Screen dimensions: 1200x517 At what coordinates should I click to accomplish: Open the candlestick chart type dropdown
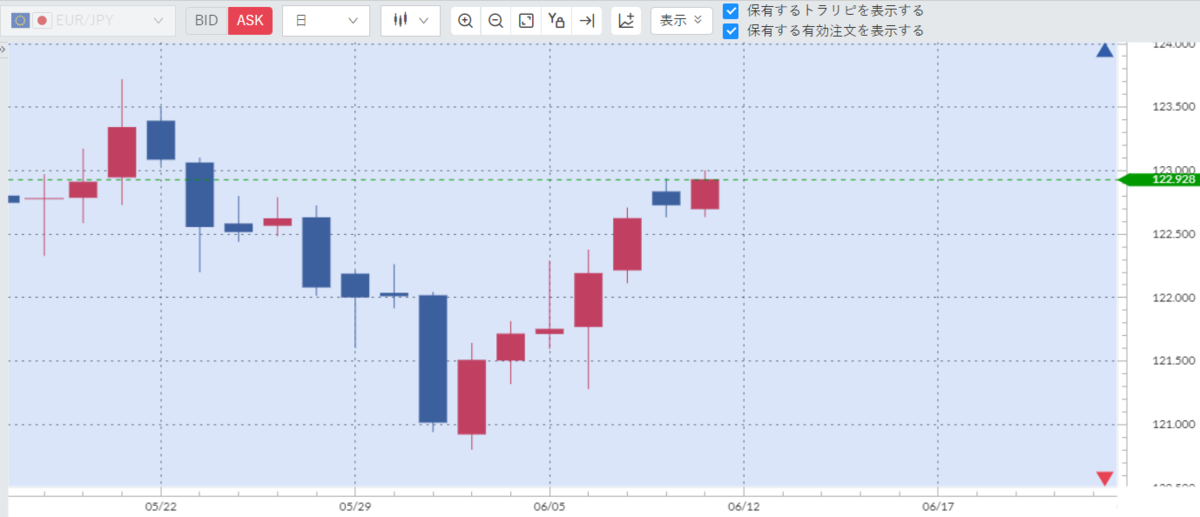click(410, 20)
